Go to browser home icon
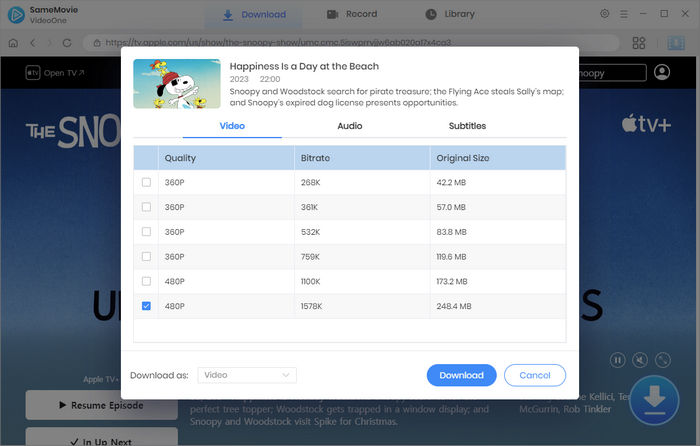Image resolution: width=700 pixels, height=446 pixels. [x=13, y=43]
